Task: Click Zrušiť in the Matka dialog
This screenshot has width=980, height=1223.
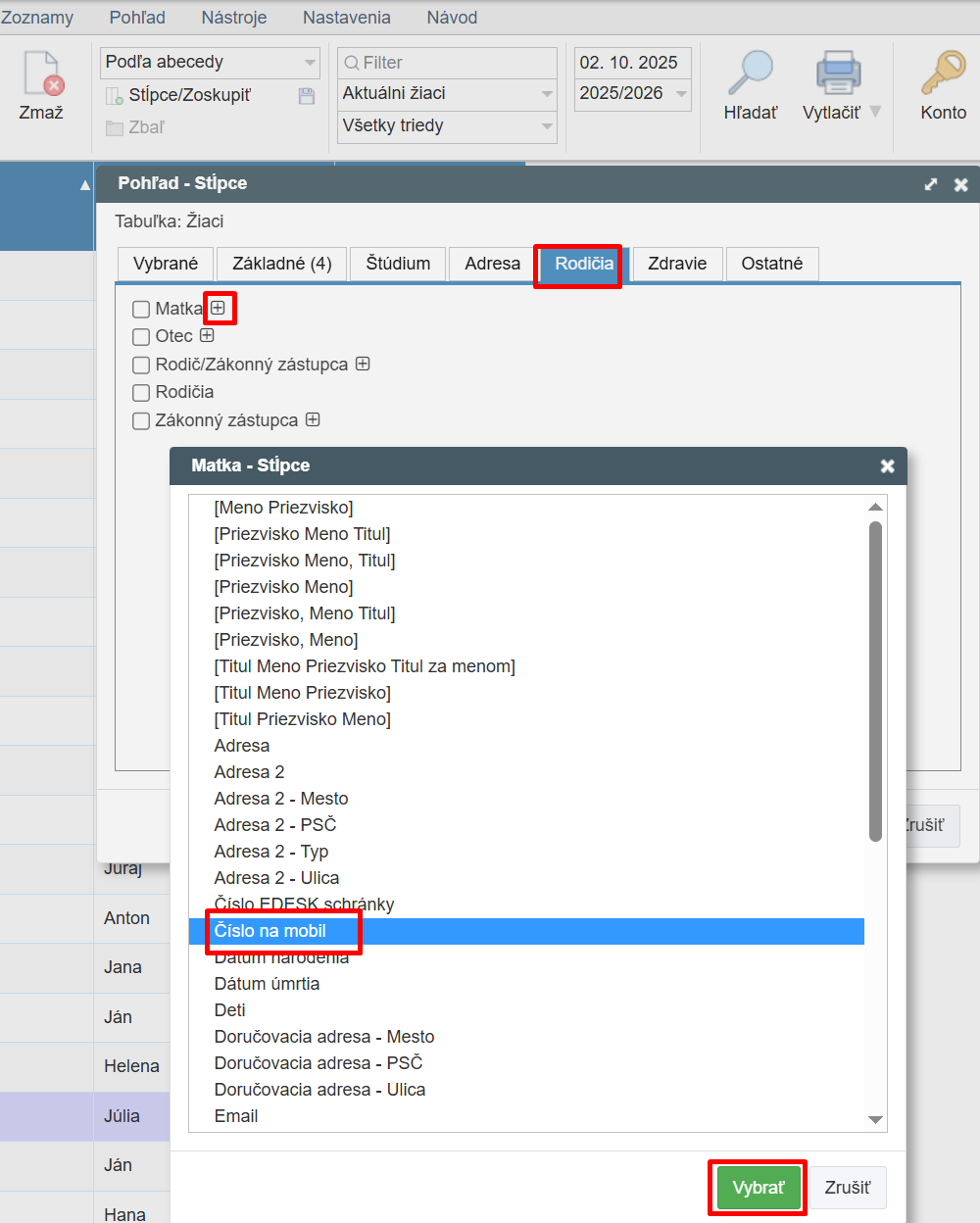Action: (847, 1188)
